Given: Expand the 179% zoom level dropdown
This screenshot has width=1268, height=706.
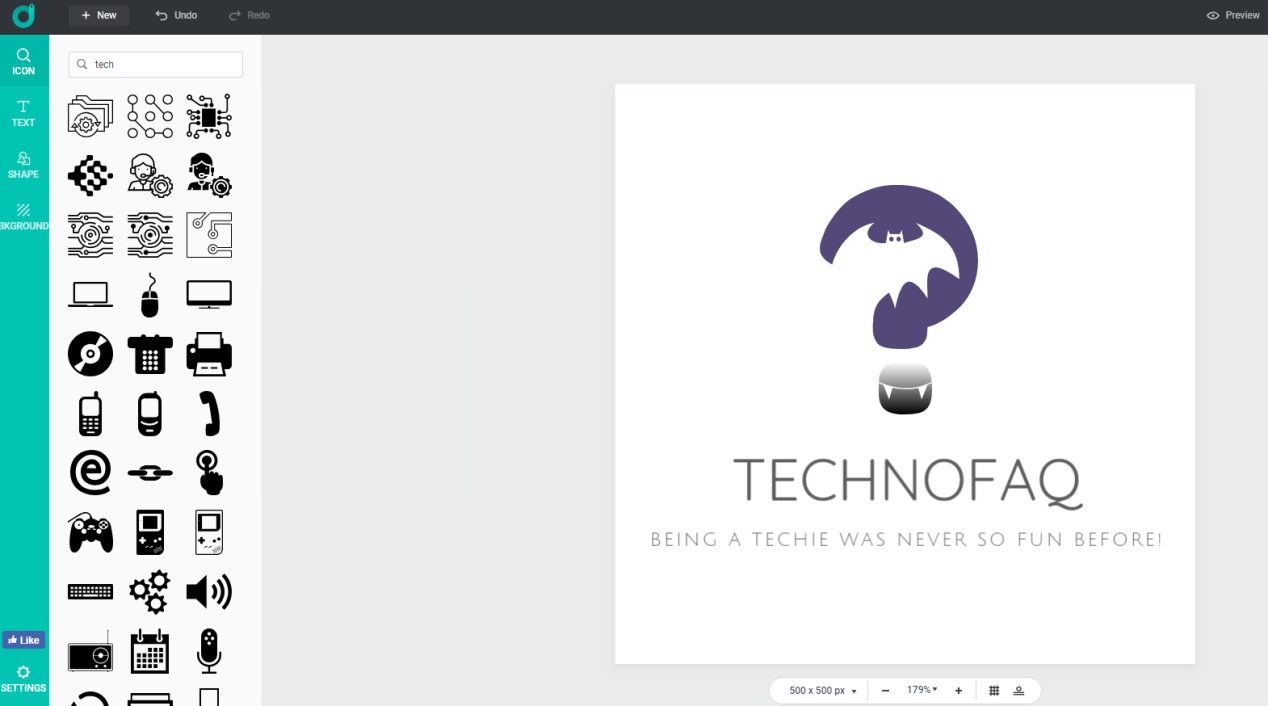Looking at the screenshot, I should click(922, 691).
